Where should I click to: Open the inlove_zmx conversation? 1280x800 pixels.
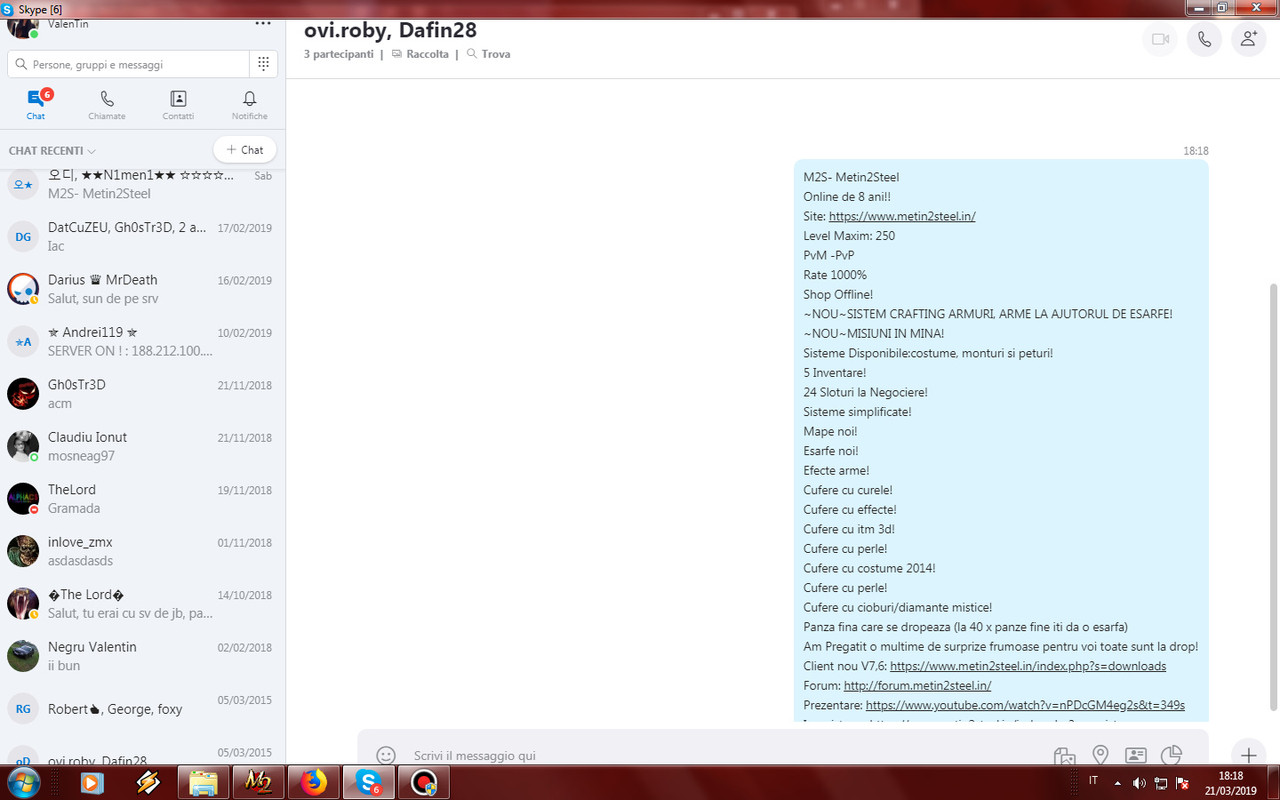[x=142, y=551]
